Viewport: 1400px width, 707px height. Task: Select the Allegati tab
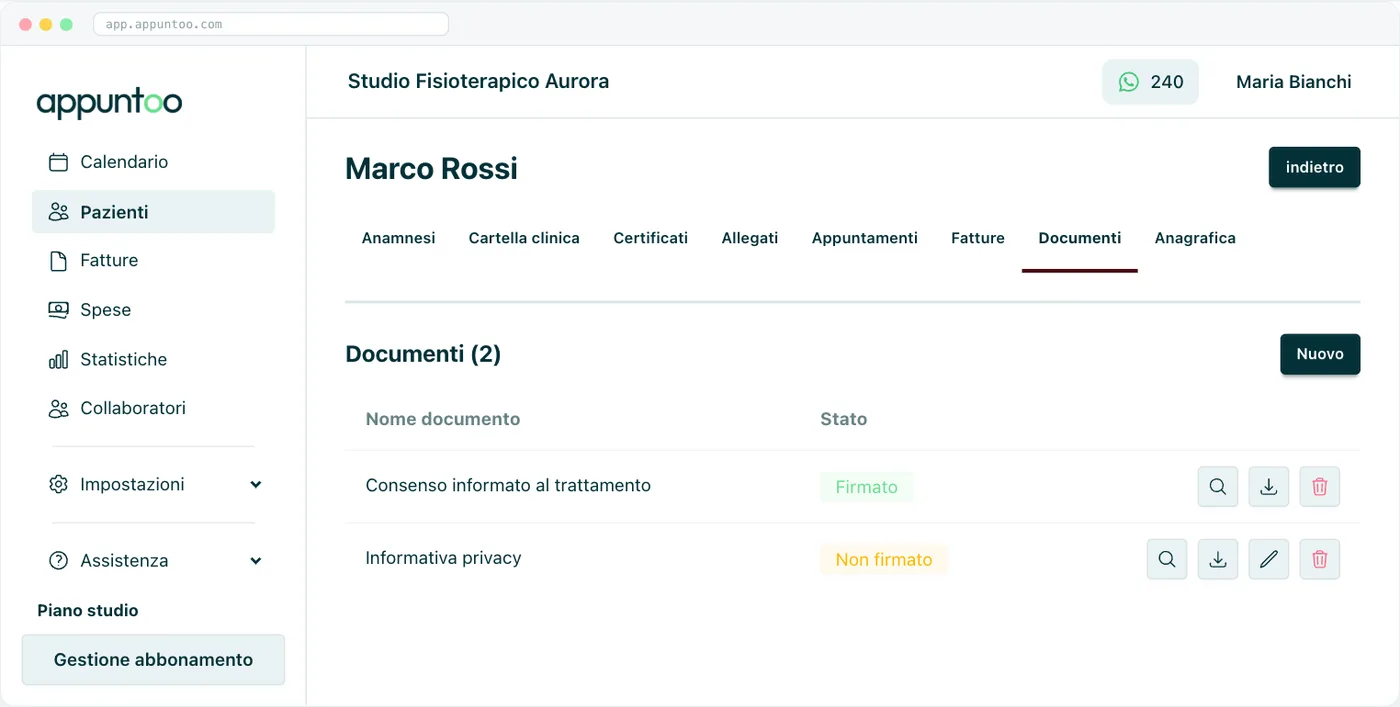(750, 238)
